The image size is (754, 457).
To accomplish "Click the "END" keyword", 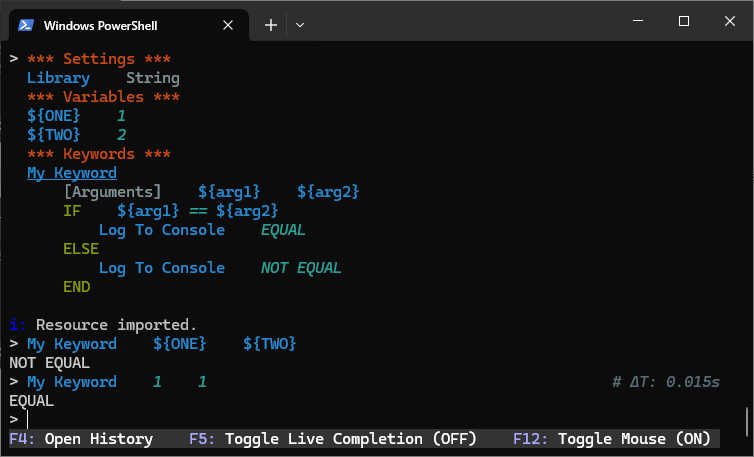I will coord(76,287).
